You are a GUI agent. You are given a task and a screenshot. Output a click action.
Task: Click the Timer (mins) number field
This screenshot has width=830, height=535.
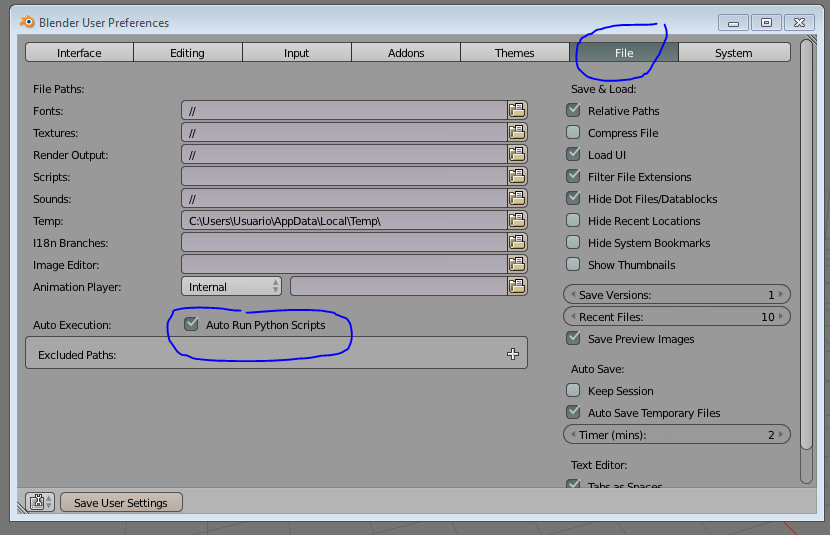pos(677,434)
